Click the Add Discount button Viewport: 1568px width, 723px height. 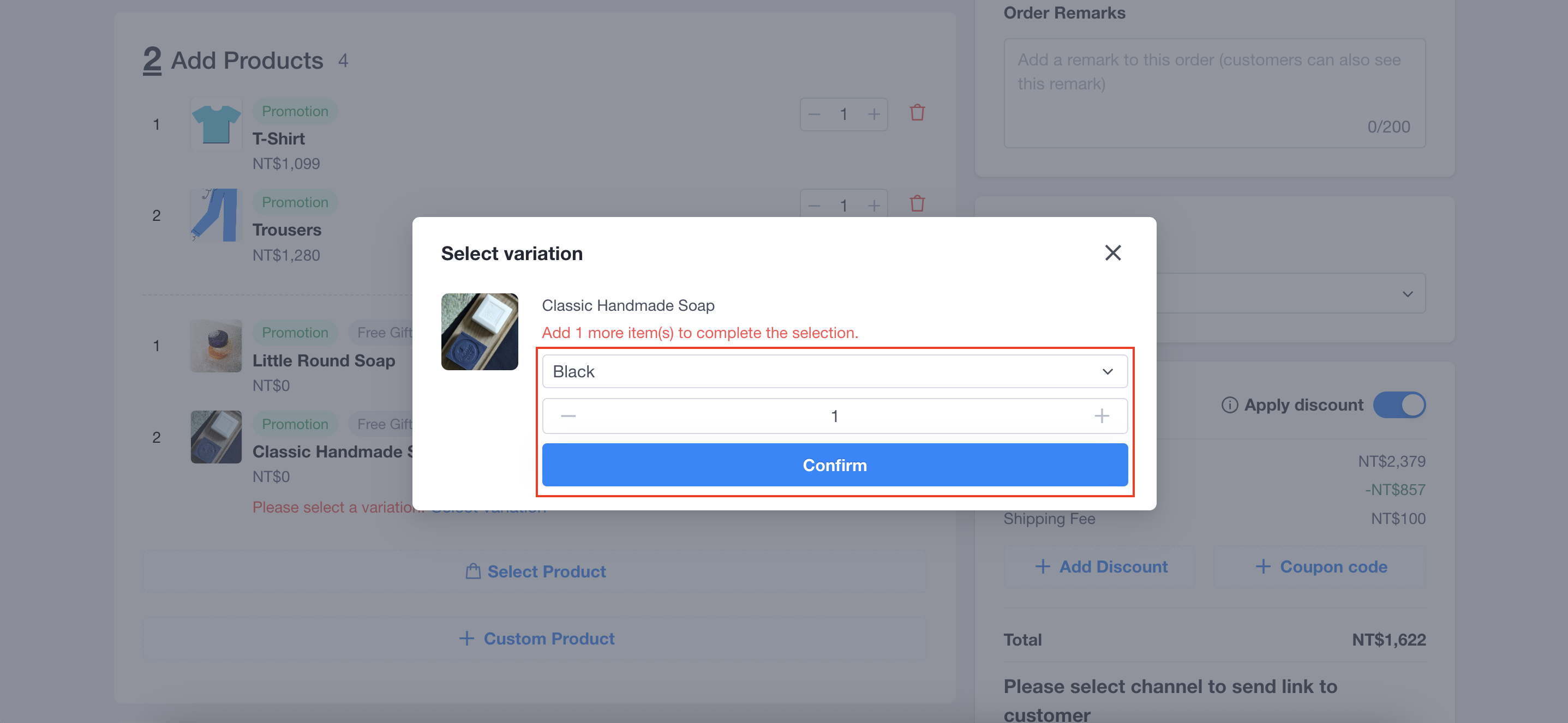click(x=1099, y=567)
